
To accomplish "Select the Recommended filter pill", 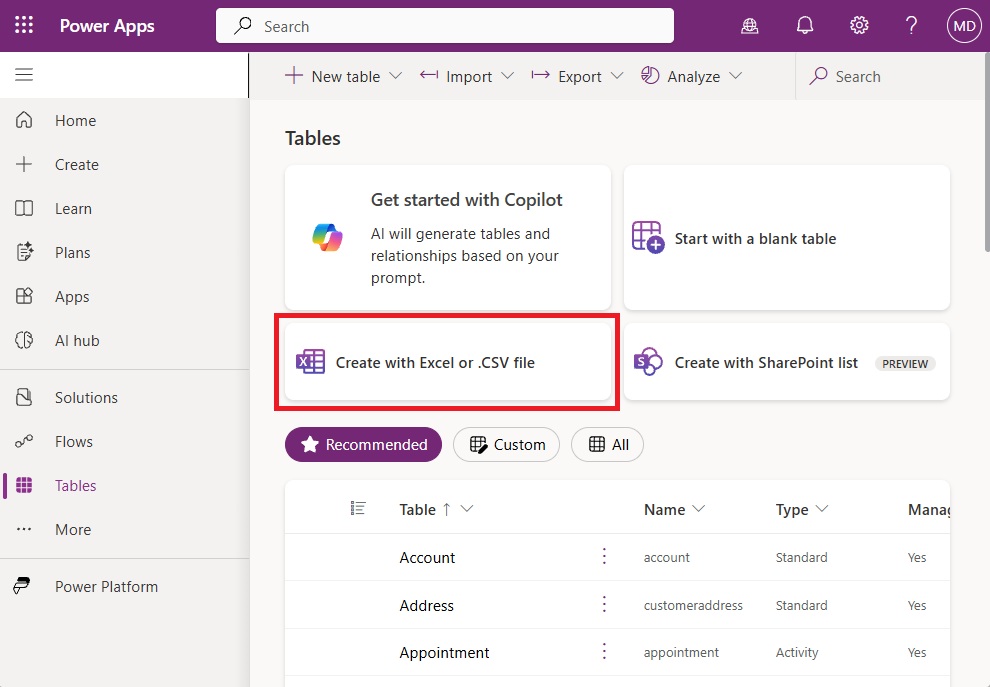I will click(x=363, y=445).
